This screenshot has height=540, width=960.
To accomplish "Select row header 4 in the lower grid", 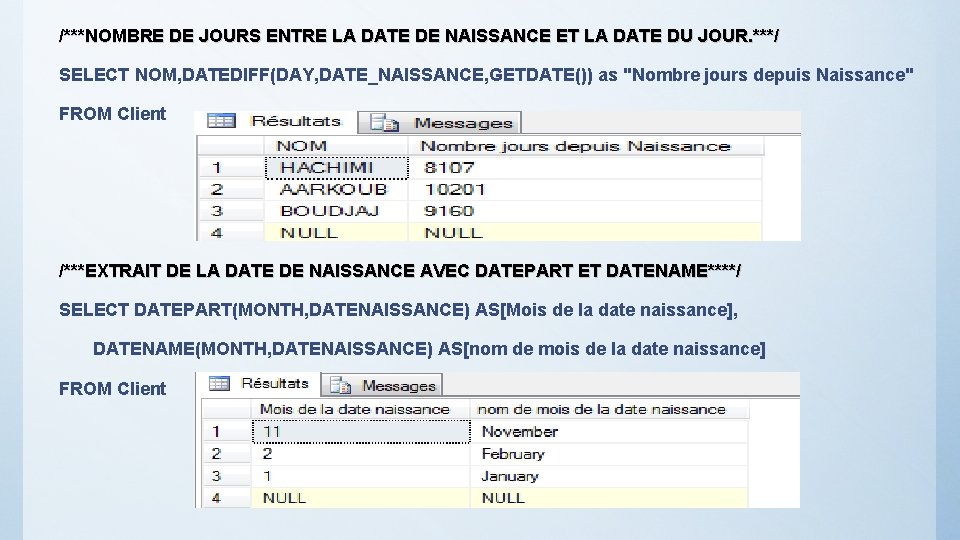I will click(x=227, y=498).
